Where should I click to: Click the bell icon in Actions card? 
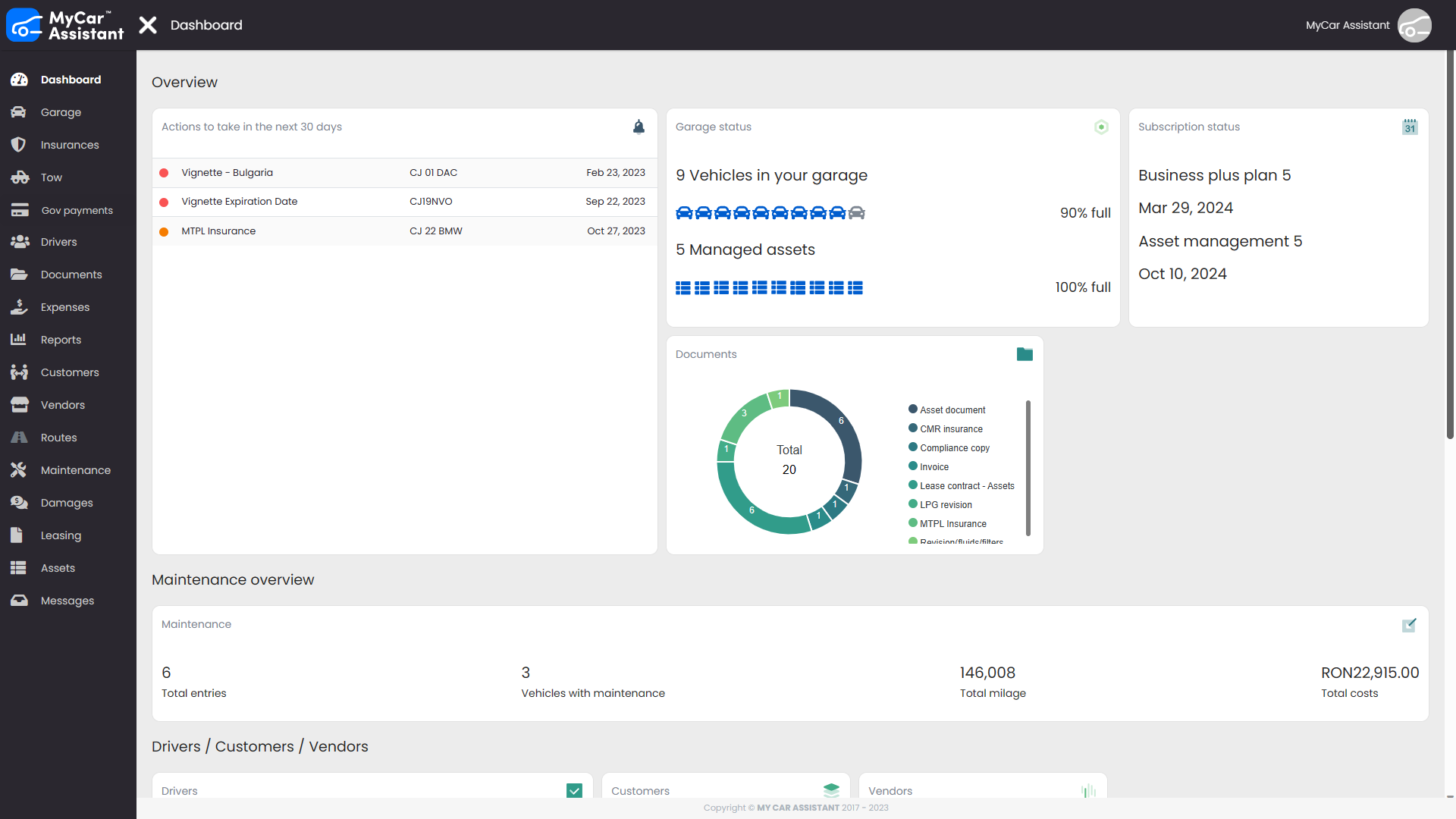[639, 127]
